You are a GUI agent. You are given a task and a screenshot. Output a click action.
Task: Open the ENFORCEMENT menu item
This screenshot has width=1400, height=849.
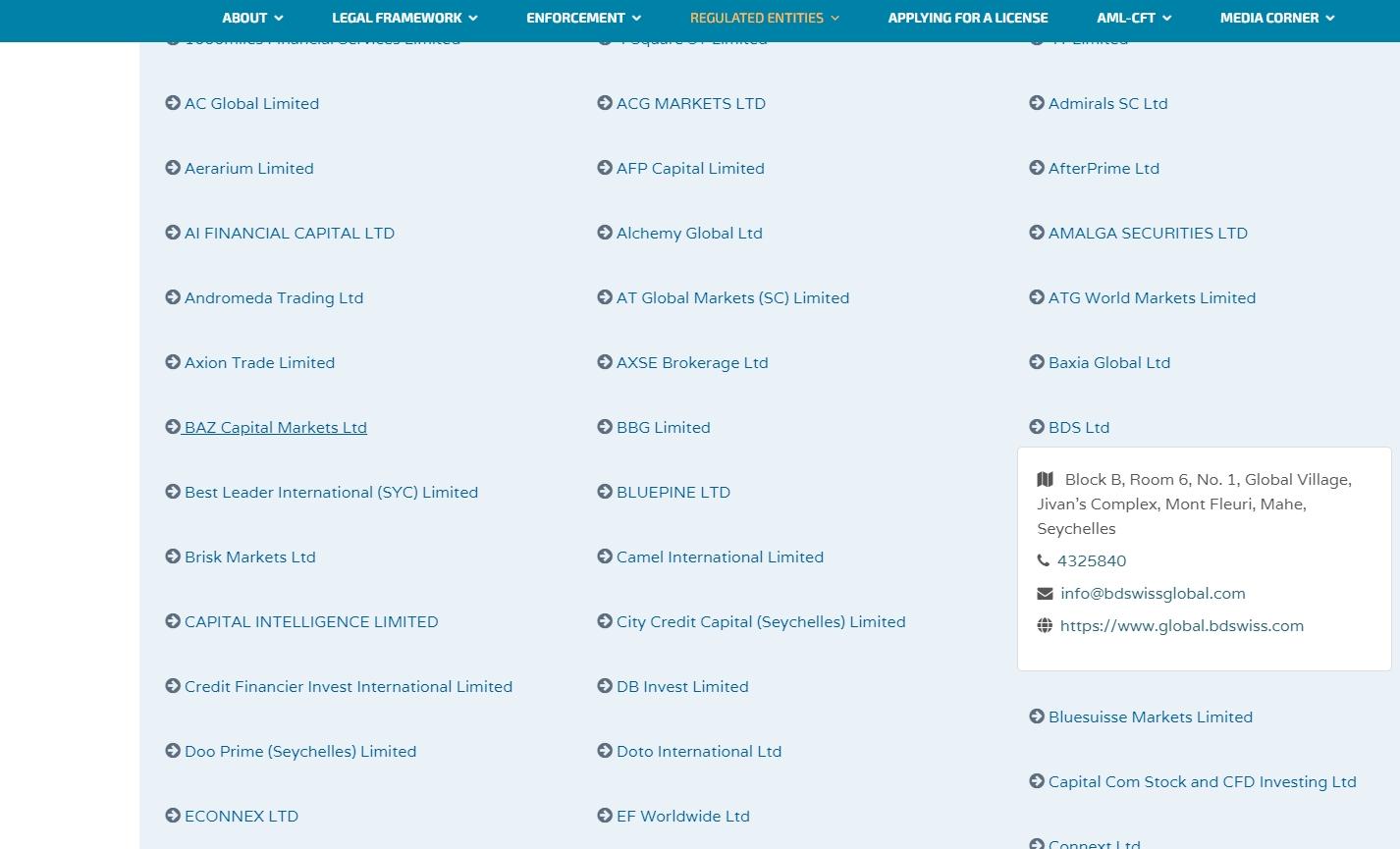(x=575, y=18)
